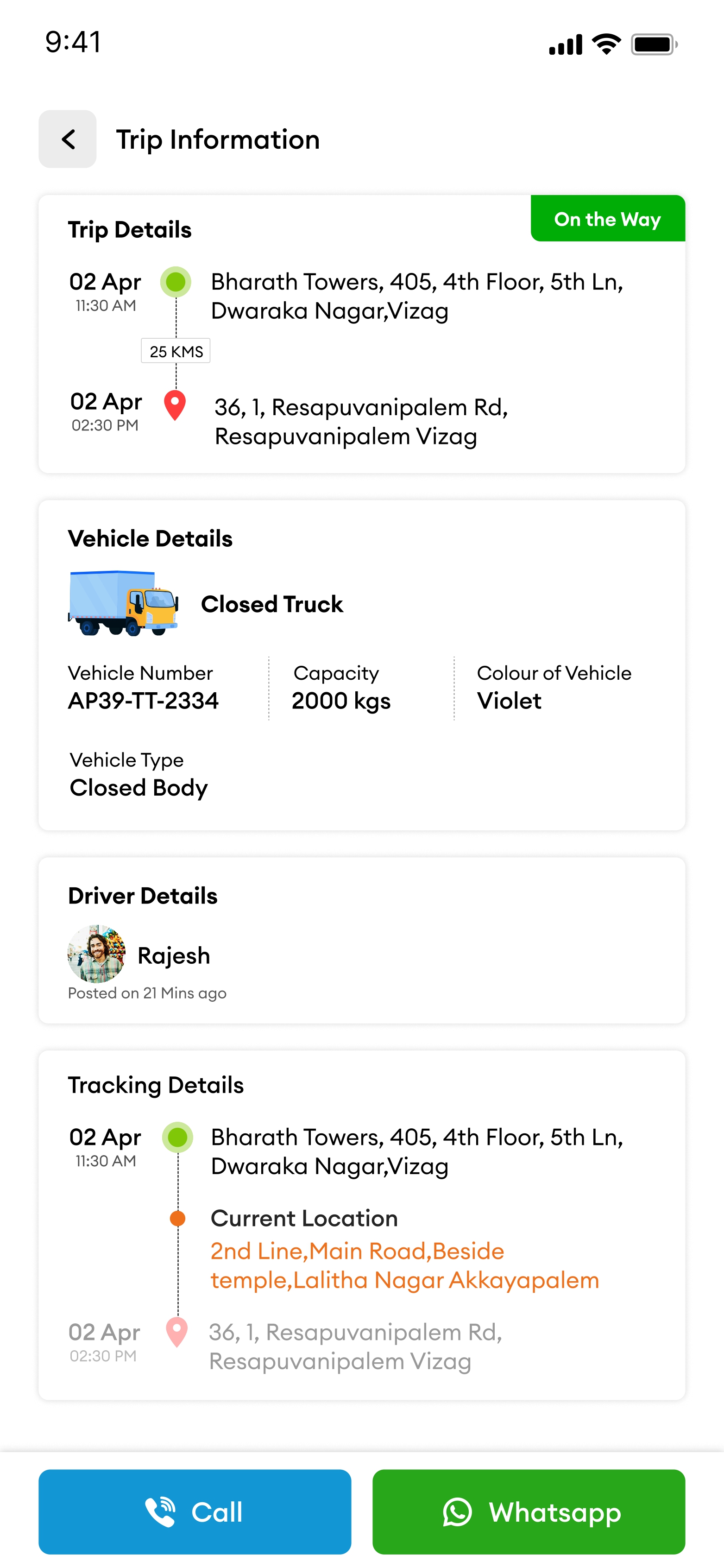The width and height of the screenshot is (724, 1568).
Task: Tap the Wi-Fi icon in status bar
Action: coord(606,44)
